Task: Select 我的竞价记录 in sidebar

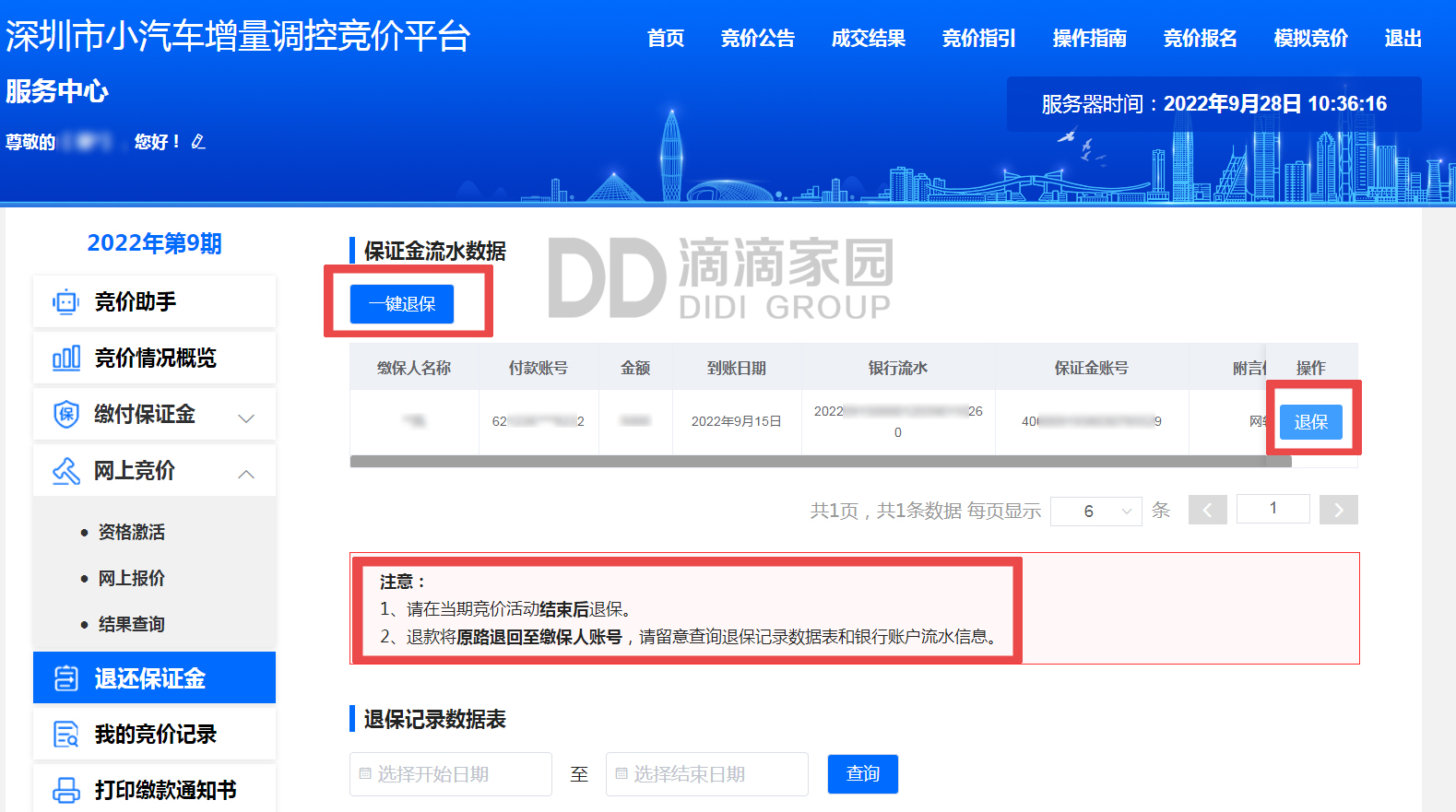Action: pos(154,734)
